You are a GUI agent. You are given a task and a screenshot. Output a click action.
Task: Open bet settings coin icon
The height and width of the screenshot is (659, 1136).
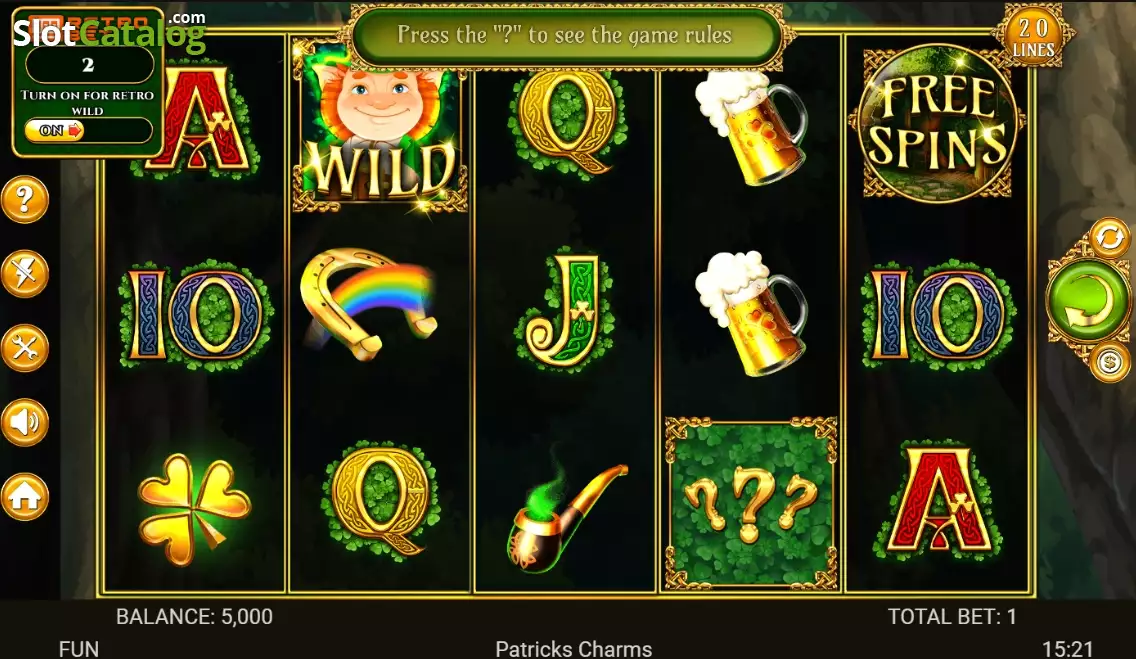point(1109,361)
